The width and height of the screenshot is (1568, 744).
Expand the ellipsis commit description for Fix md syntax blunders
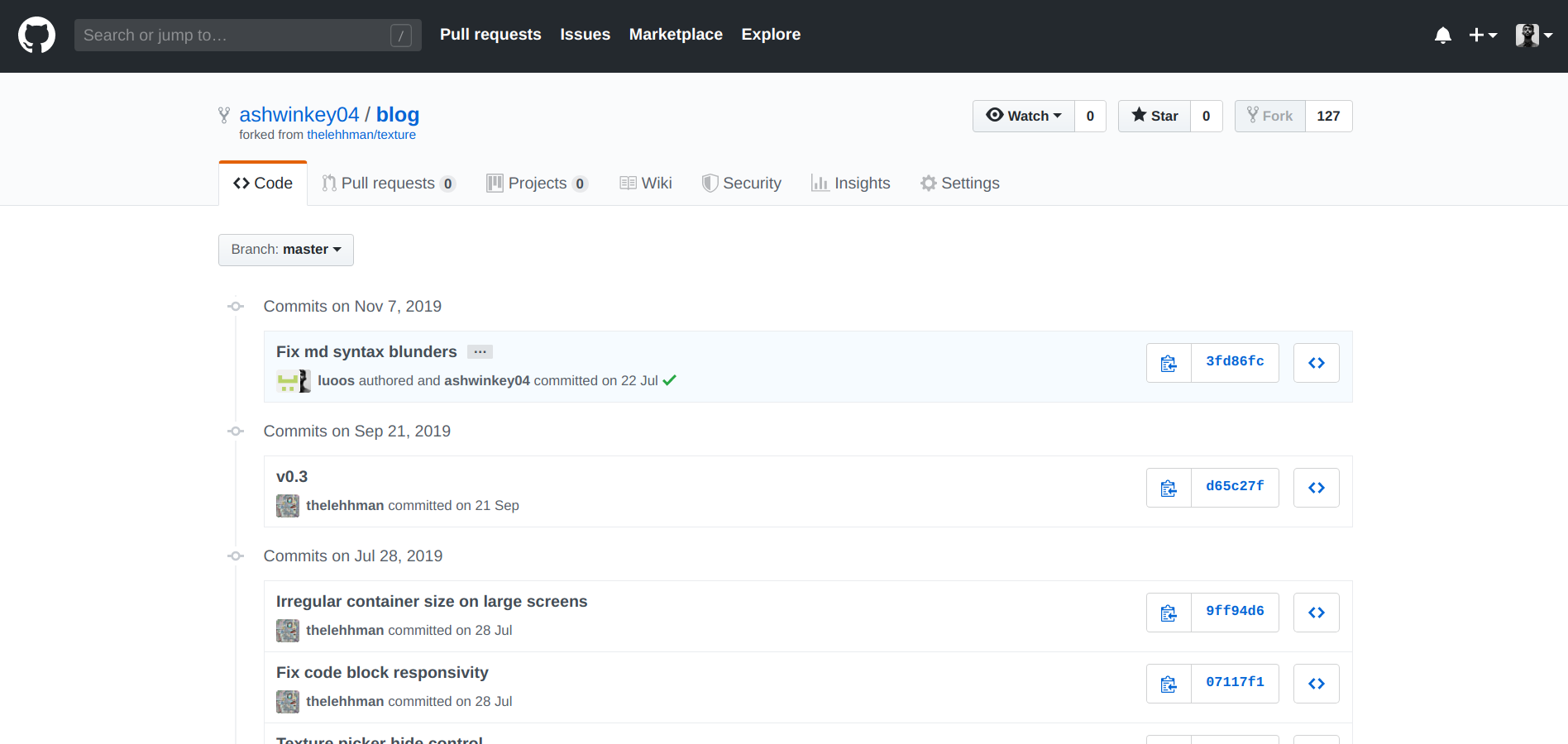pyautogui.click(x=480, y=351)
